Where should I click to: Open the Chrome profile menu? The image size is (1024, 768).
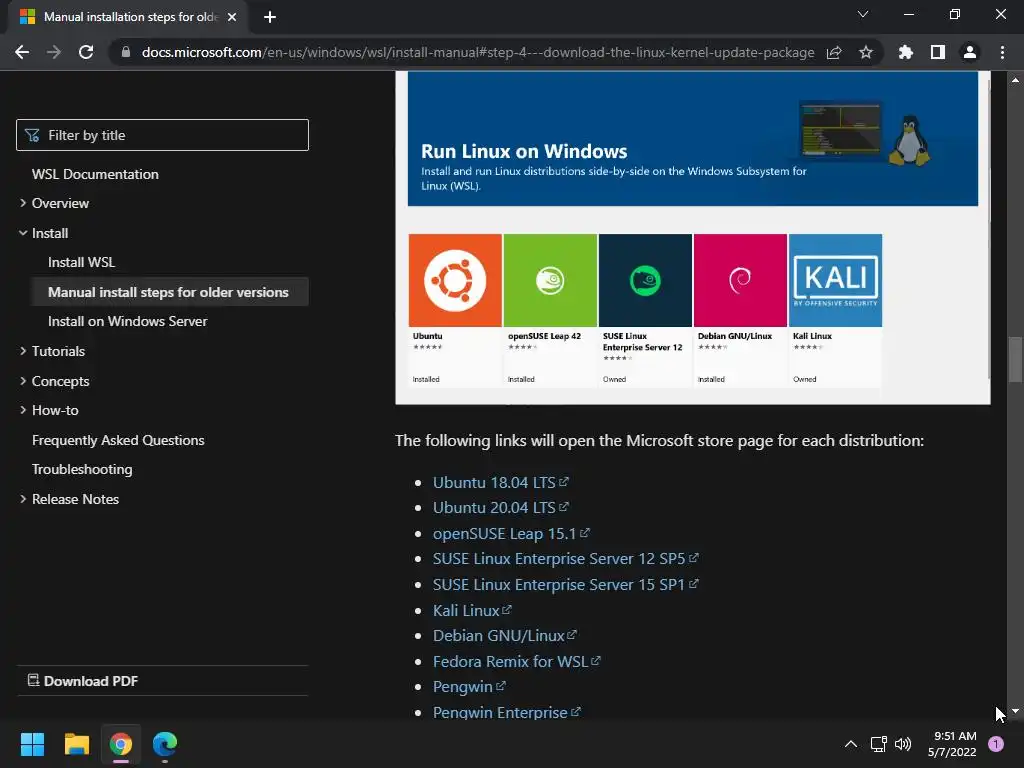pyautogui.click(x=970, y=52)
